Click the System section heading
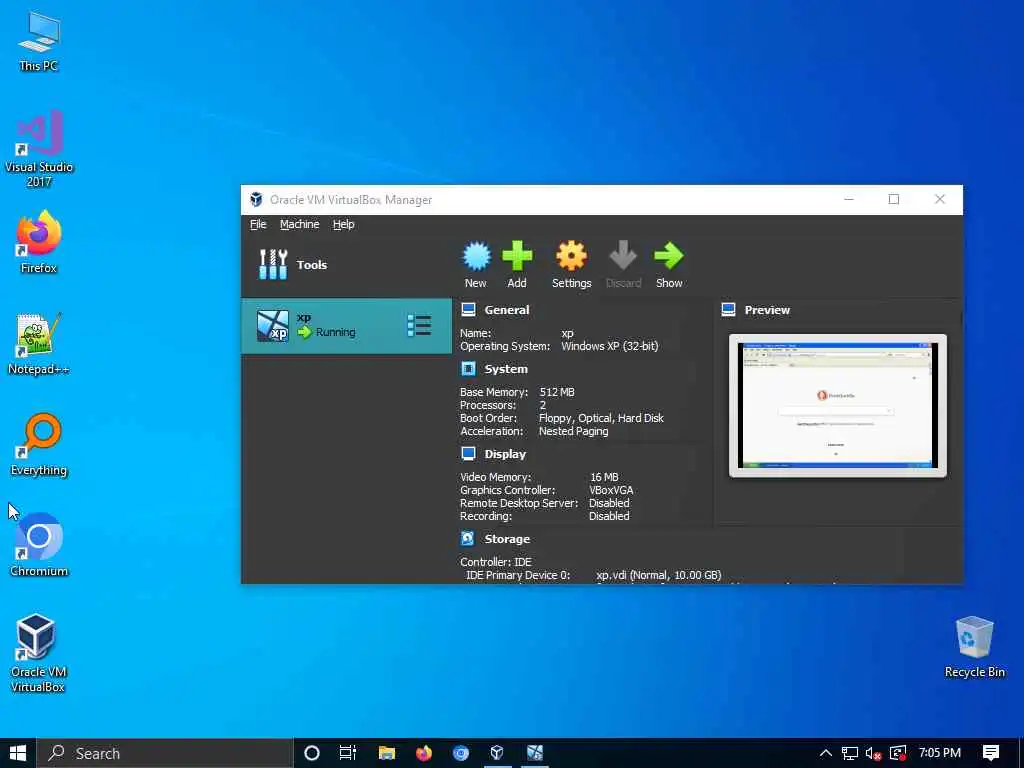Image resolution: width=1024 pixels, height=768 pixels. pyautogui.click(x=506, y=369)
